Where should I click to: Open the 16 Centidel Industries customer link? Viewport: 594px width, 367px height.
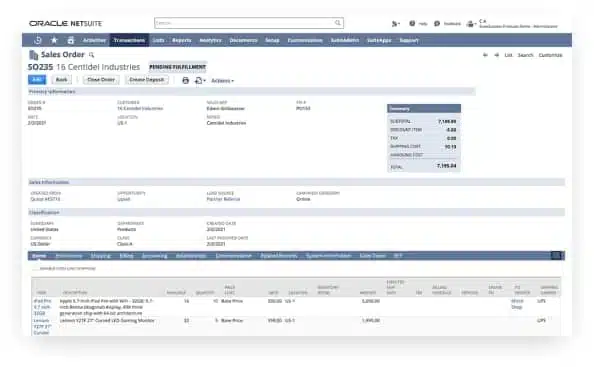coord(140,108)
